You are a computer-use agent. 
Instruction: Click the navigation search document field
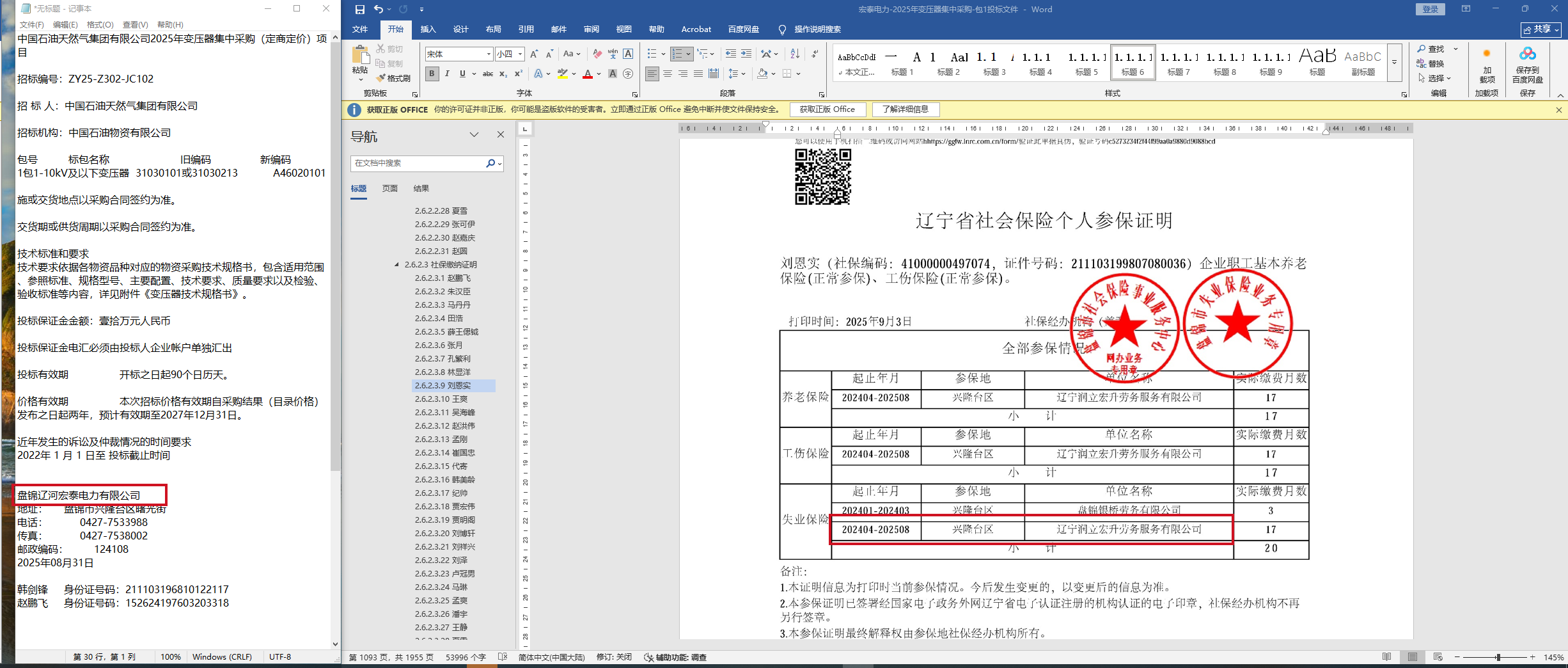(x=419, y=163)
